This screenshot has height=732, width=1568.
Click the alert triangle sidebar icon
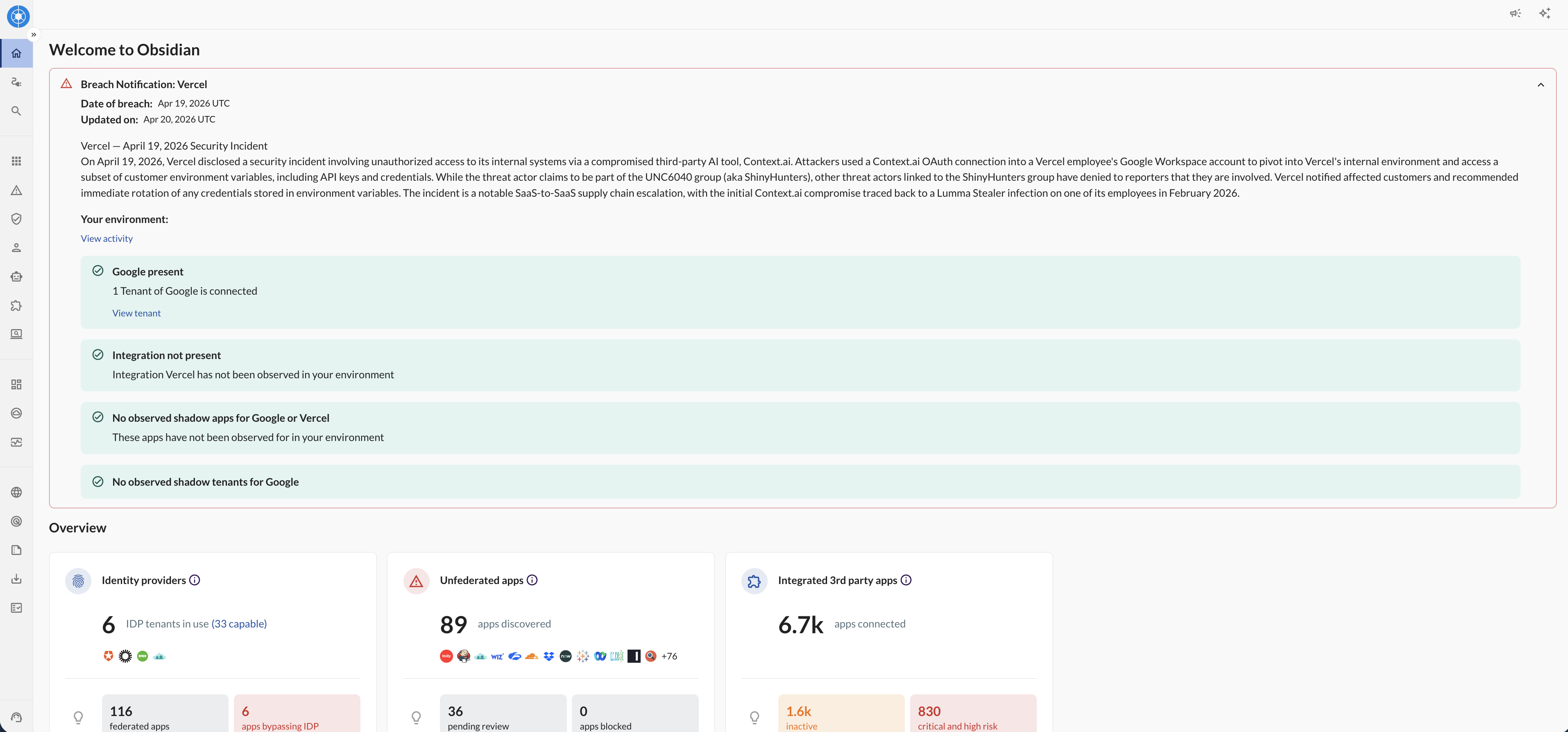16,191
